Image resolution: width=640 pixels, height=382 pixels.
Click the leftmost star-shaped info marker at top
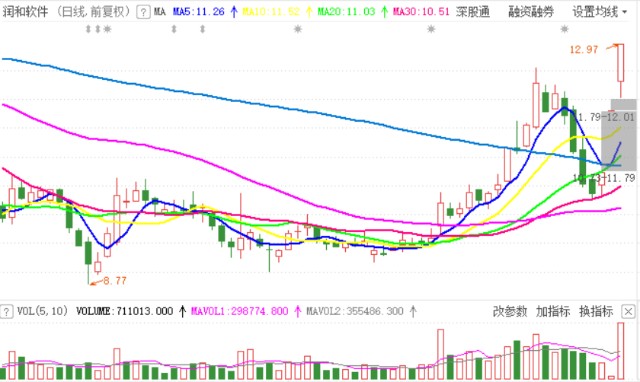[107, 29]
